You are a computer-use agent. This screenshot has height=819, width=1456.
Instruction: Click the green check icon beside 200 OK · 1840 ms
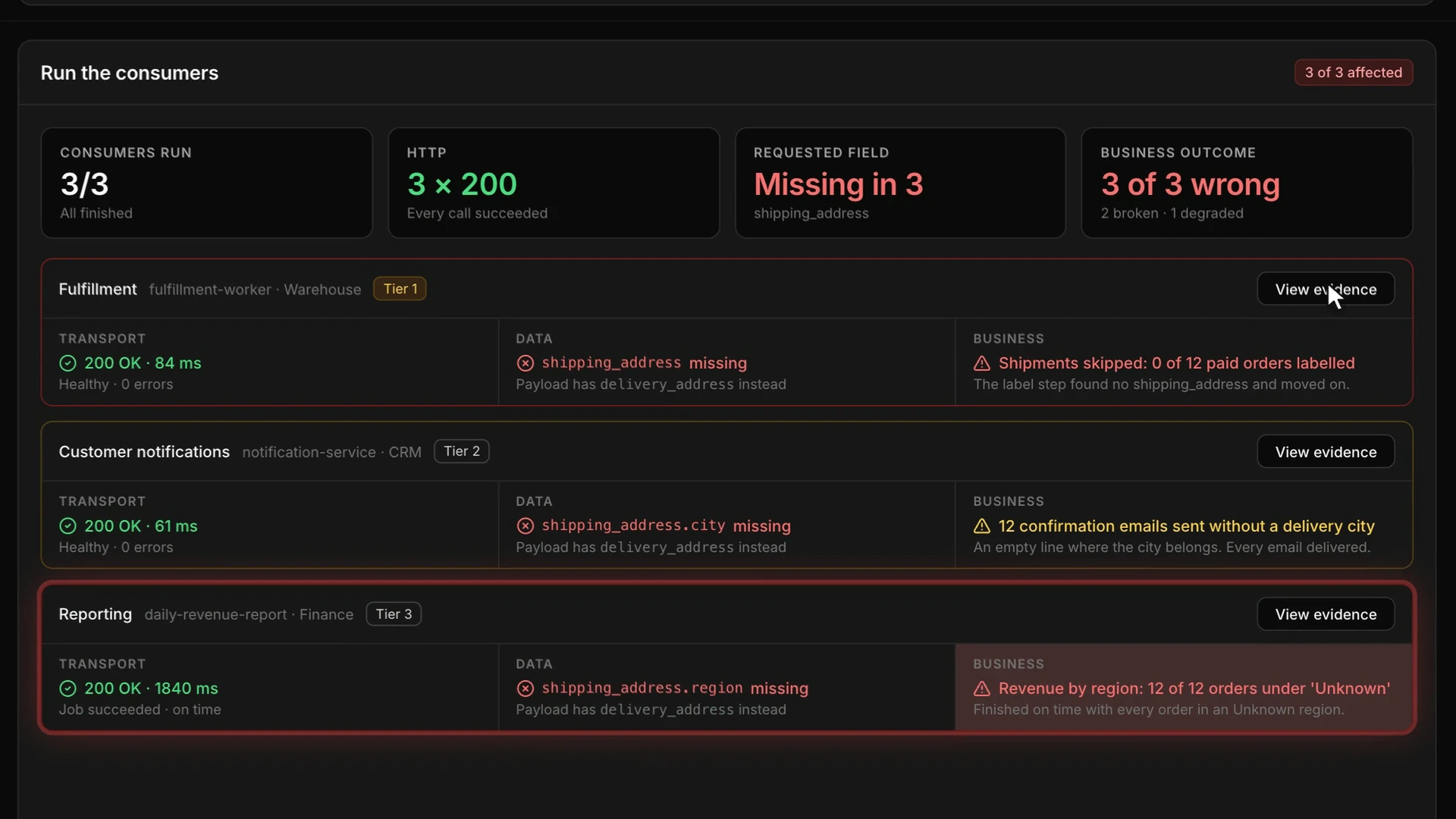tap(67, 689)
